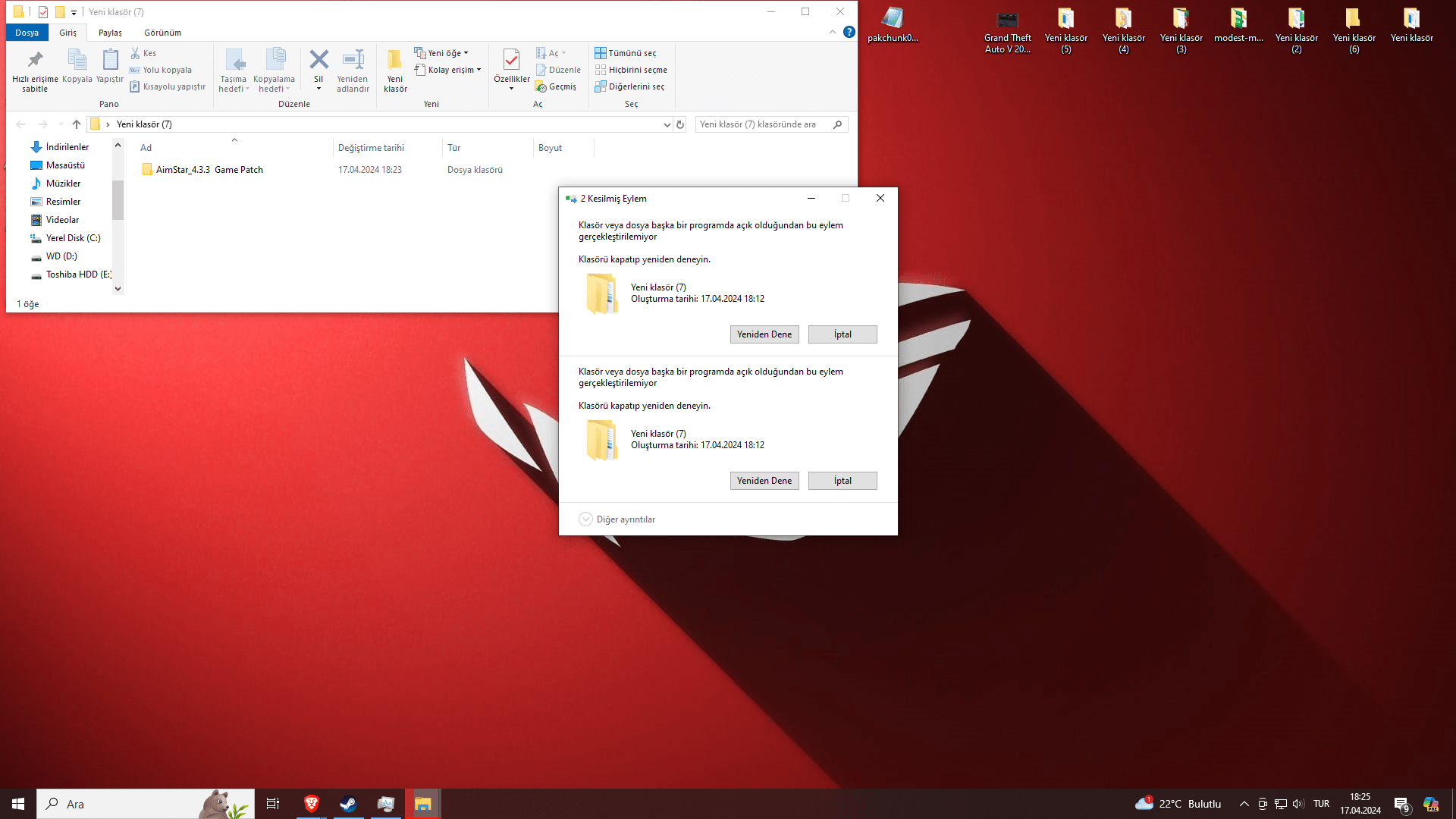Collapse the ribbon with chevron
This screenshot has width=1456, height=819.
pyautogui.click(x=833, y=32)
